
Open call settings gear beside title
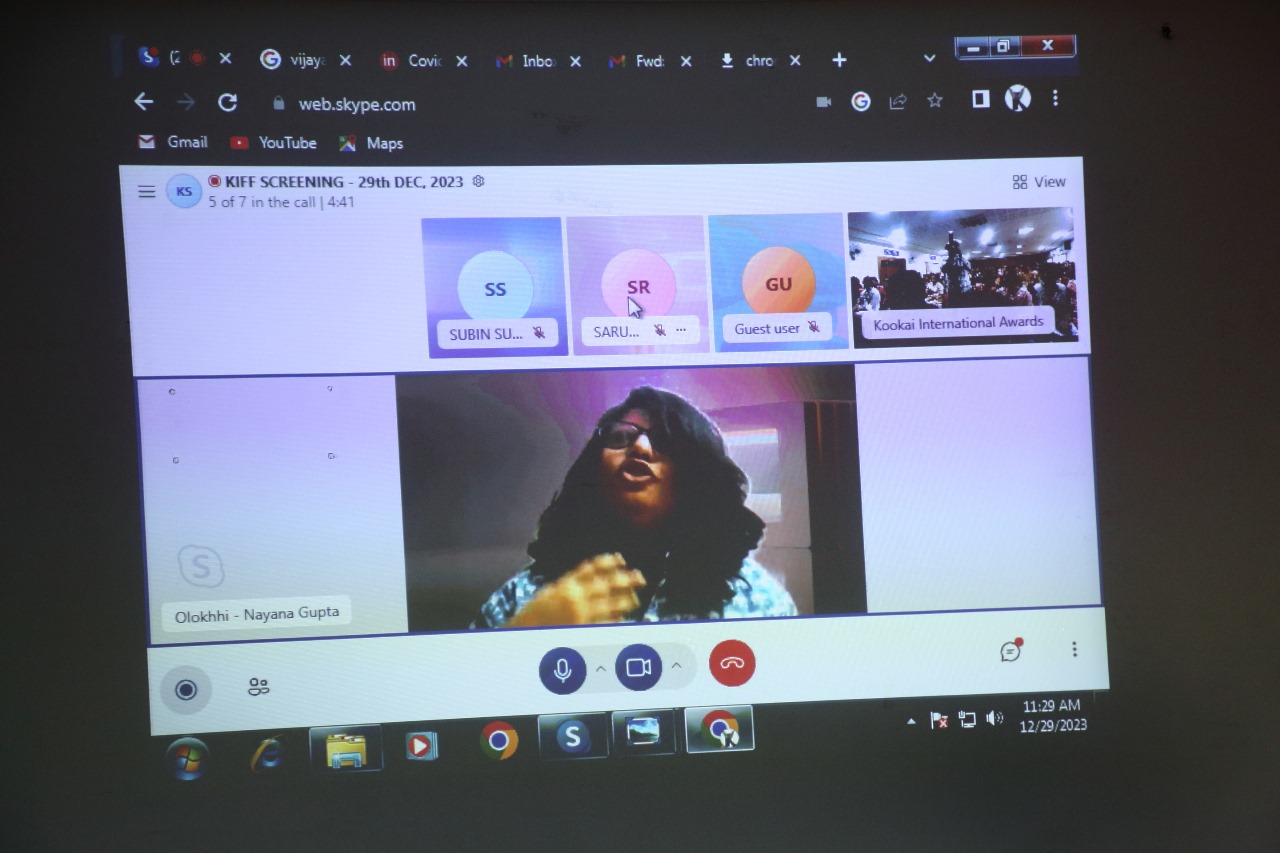[x=478, y=181]
